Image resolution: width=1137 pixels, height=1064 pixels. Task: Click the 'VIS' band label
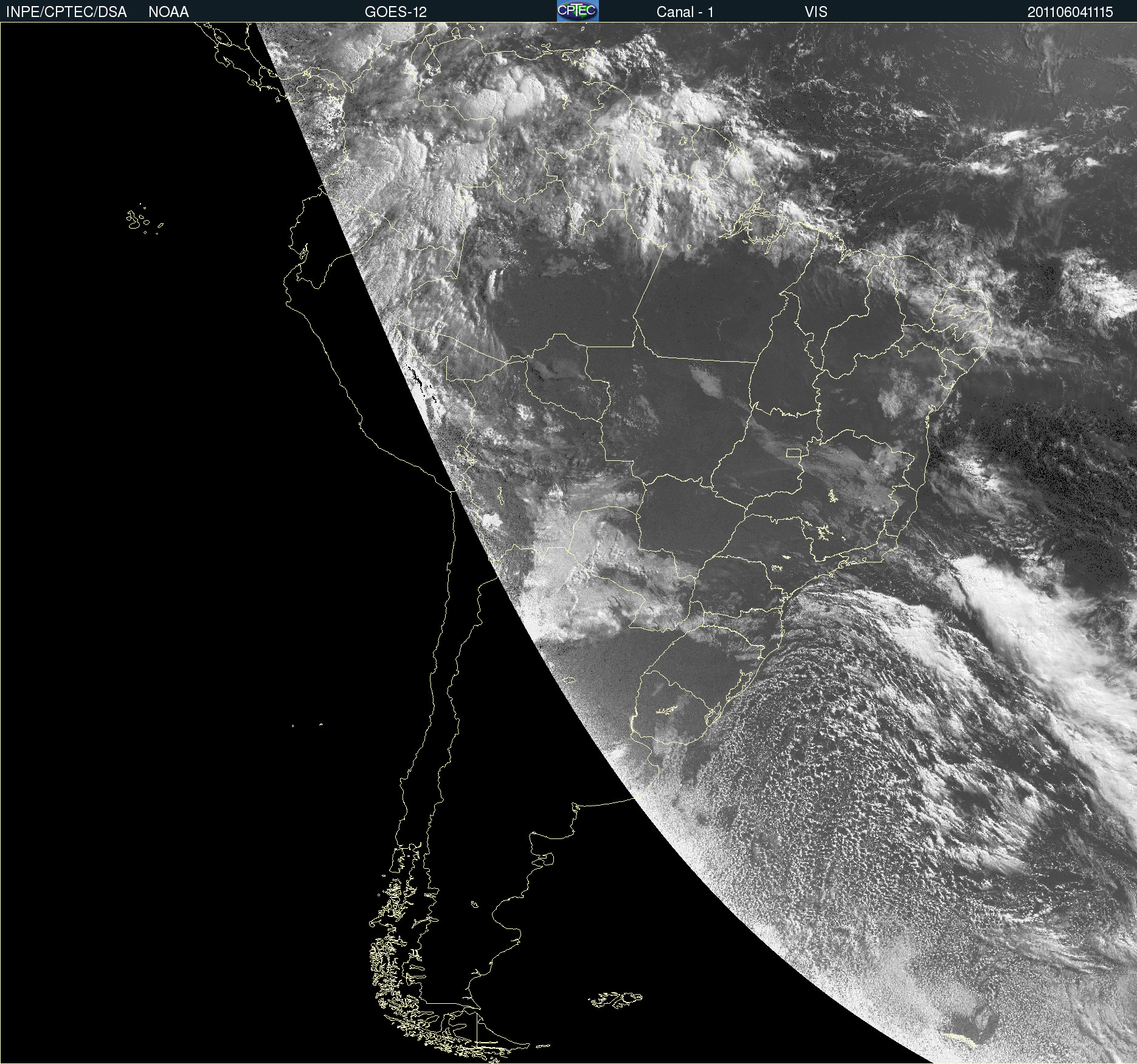pyautogui.click(x=816, y=12)
